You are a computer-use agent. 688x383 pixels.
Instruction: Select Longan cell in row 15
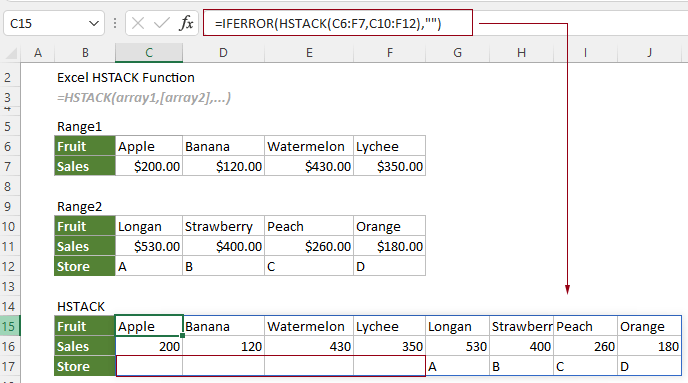pos(457,326)
